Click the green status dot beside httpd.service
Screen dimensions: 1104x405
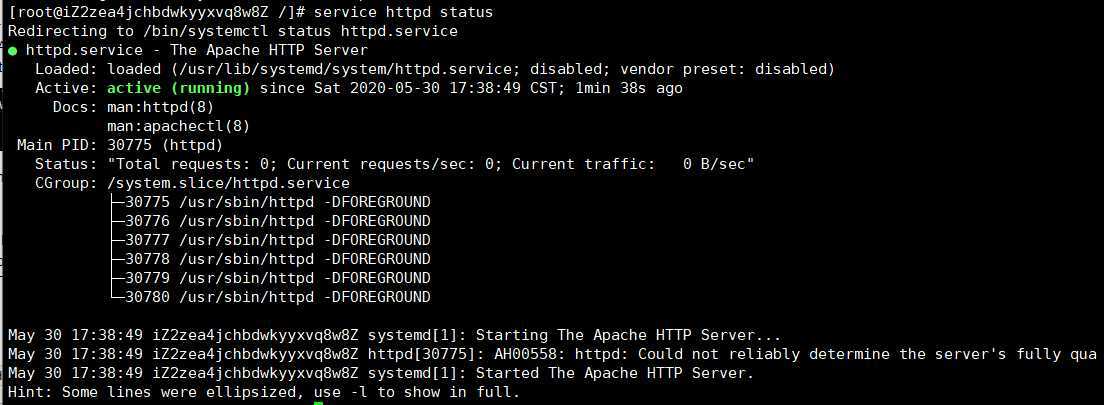tap(12, 51)
